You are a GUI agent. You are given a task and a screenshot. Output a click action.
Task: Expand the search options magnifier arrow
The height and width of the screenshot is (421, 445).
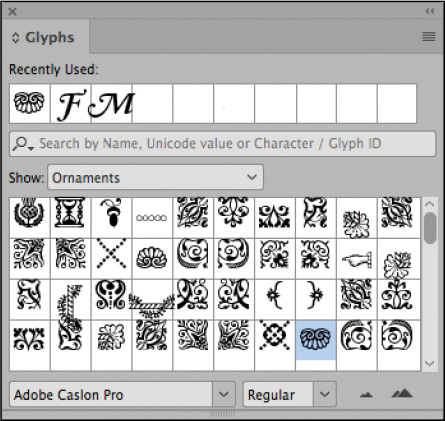click(x=23, y=144)
